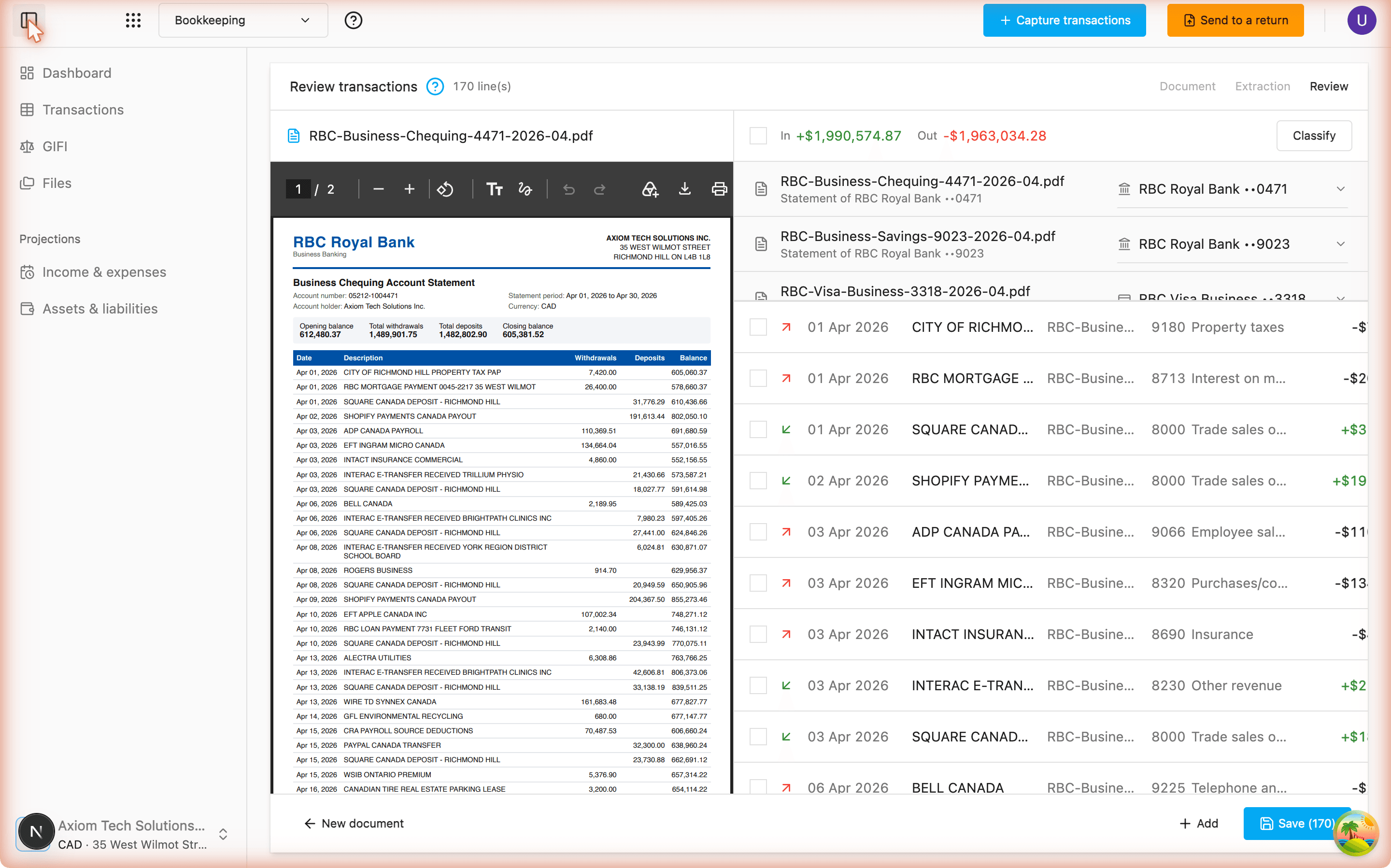Screen dimensions: 1391x868
Task: Click the help circle icon in top bar
Action: (354, 21)
